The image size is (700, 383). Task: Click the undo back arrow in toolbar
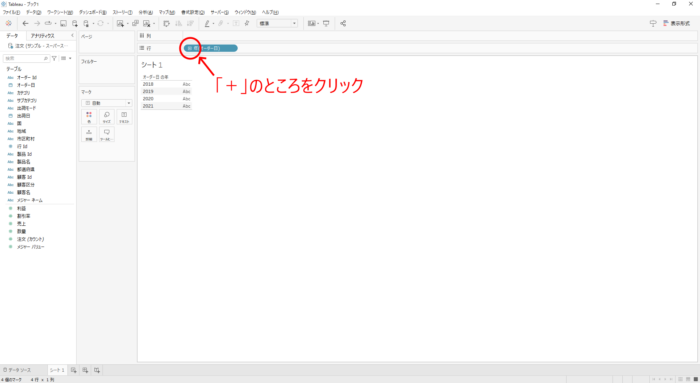(25, 23)
